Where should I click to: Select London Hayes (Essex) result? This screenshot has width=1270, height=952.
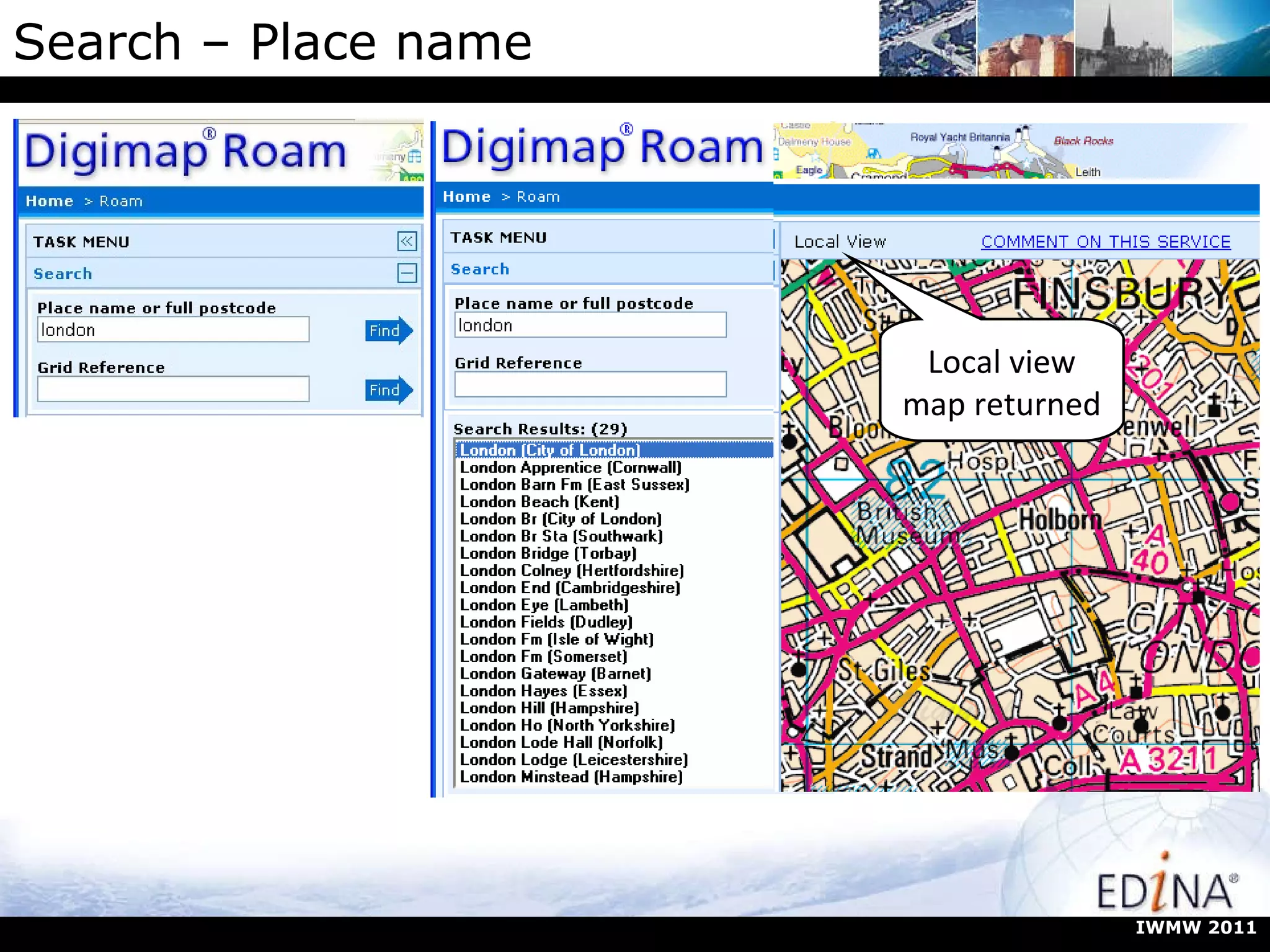tap(544, 691)
